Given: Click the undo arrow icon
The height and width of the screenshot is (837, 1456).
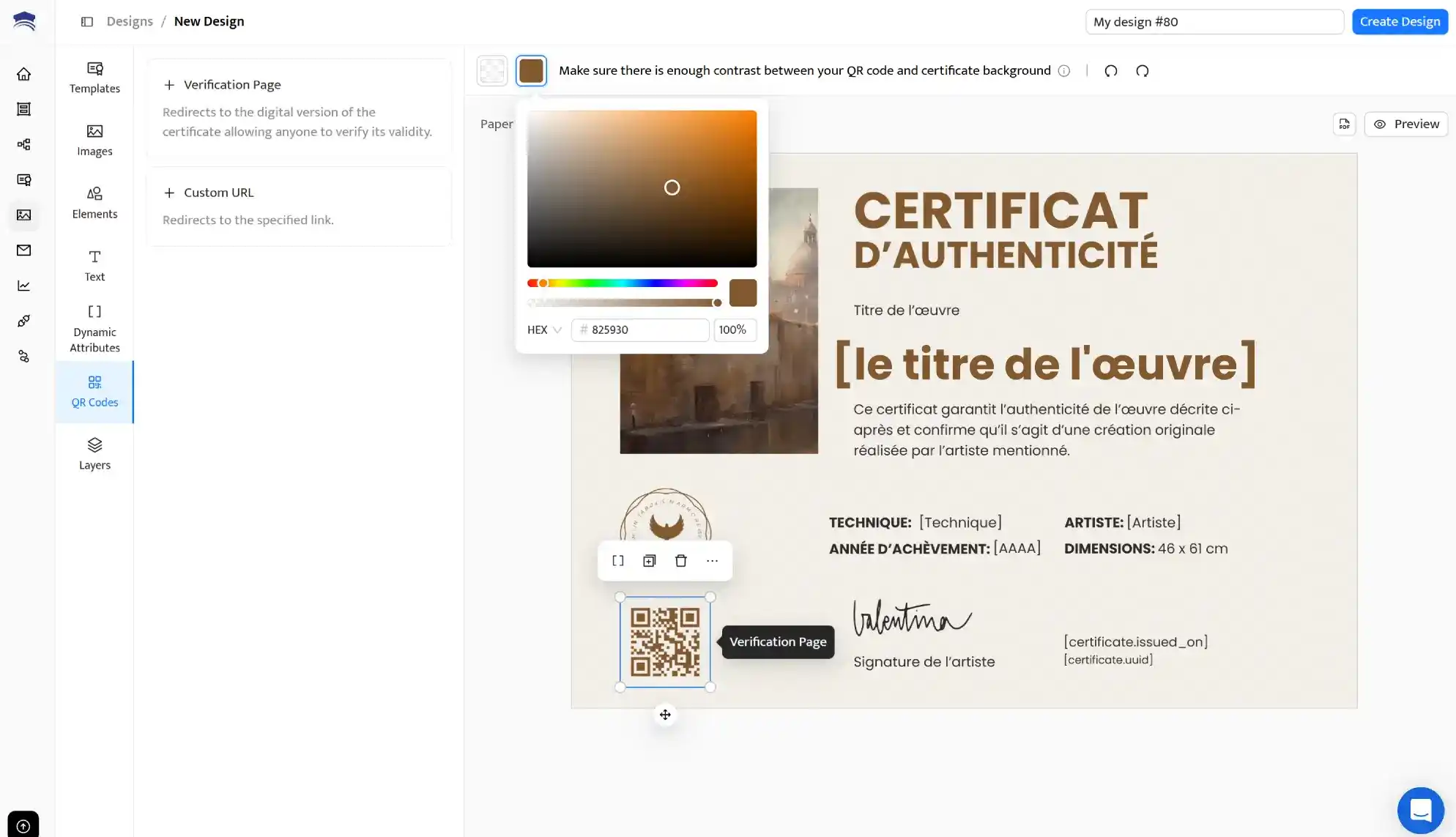Looking at the screenshot, I should click(1110, 71).
